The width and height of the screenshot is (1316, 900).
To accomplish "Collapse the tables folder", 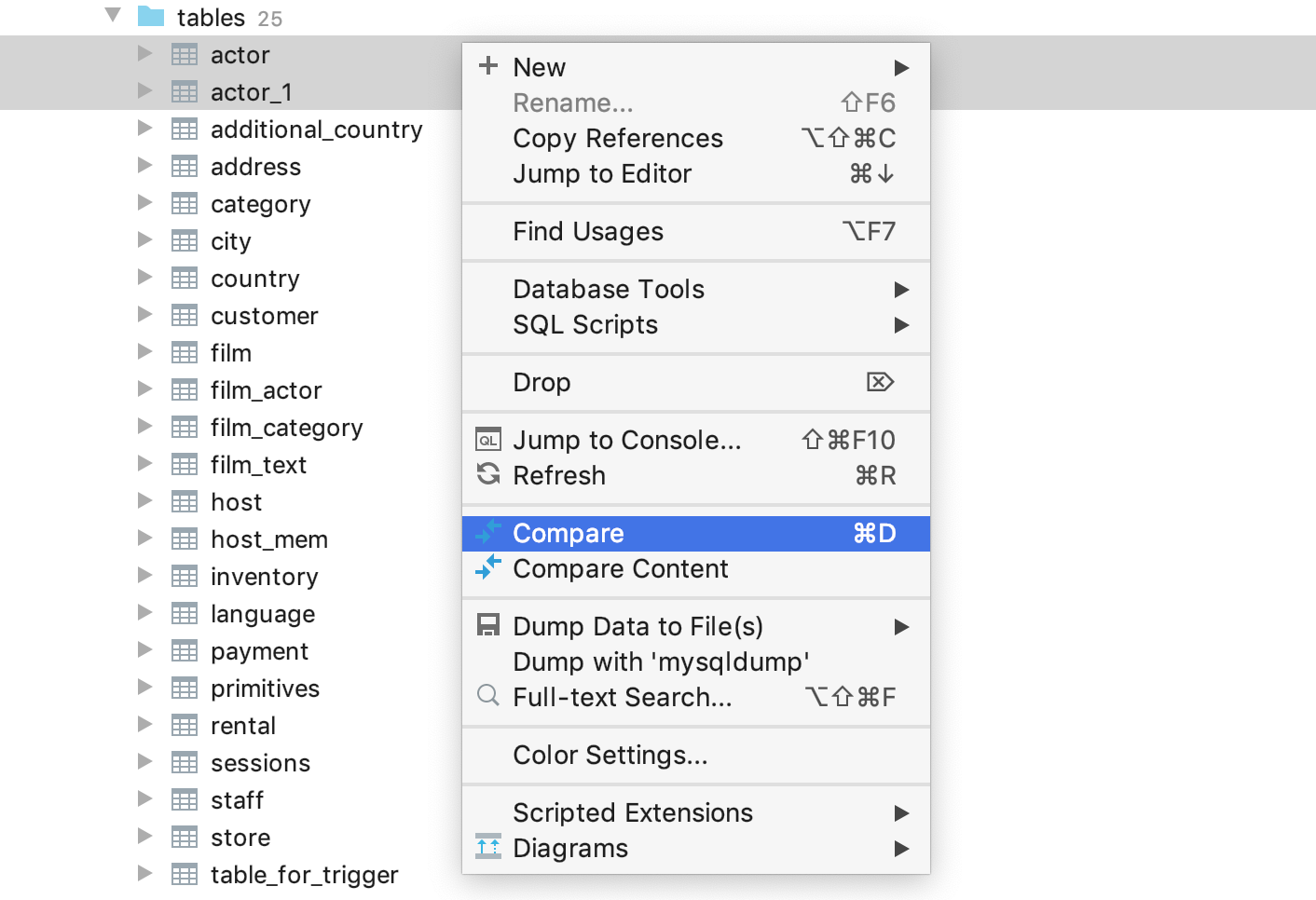I will point(114,16).
